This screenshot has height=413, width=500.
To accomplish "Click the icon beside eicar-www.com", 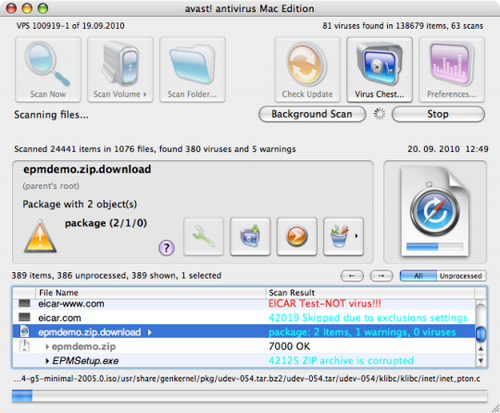I will pyautogui.click(x=24, y=303).
